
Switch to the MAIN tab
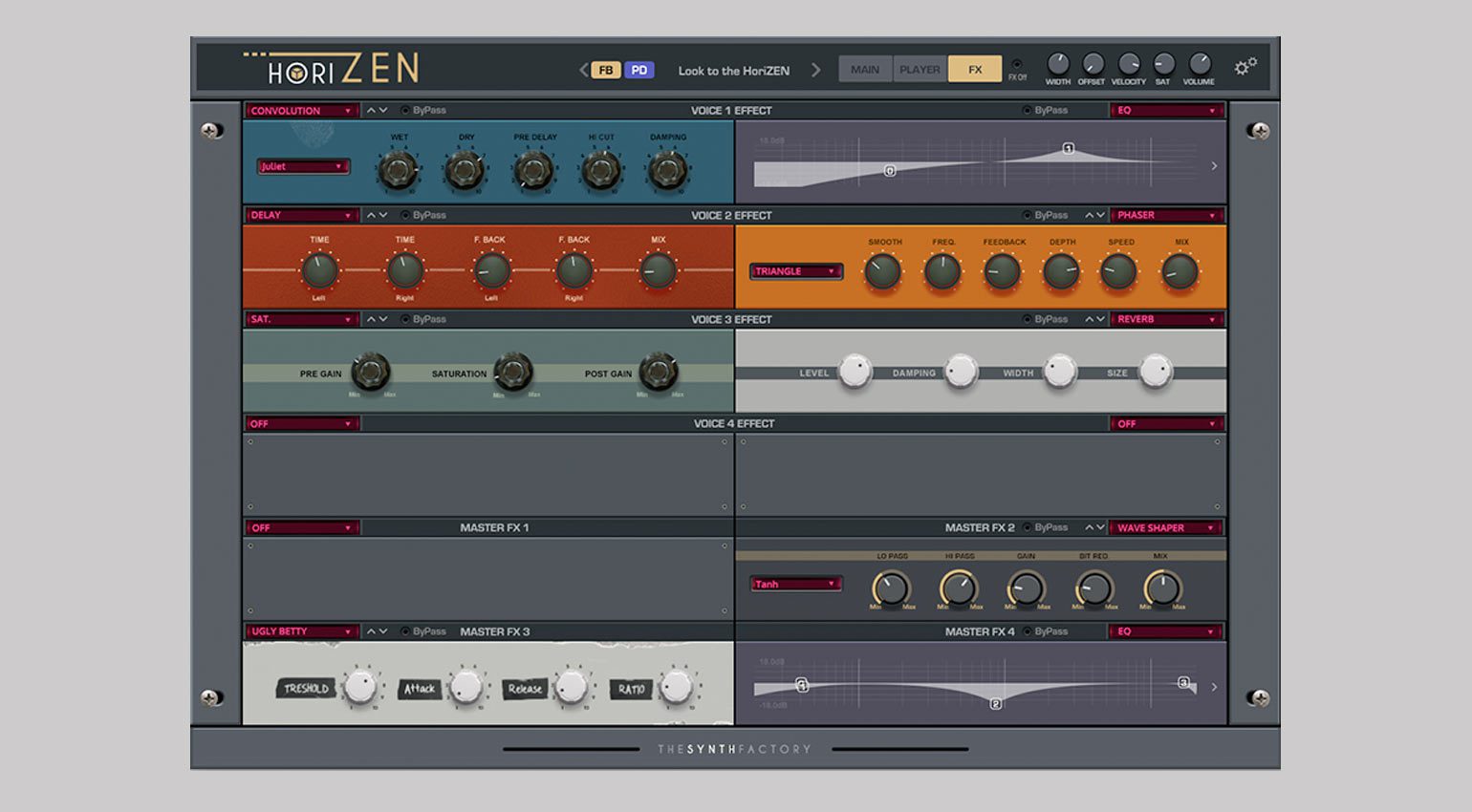865,69
